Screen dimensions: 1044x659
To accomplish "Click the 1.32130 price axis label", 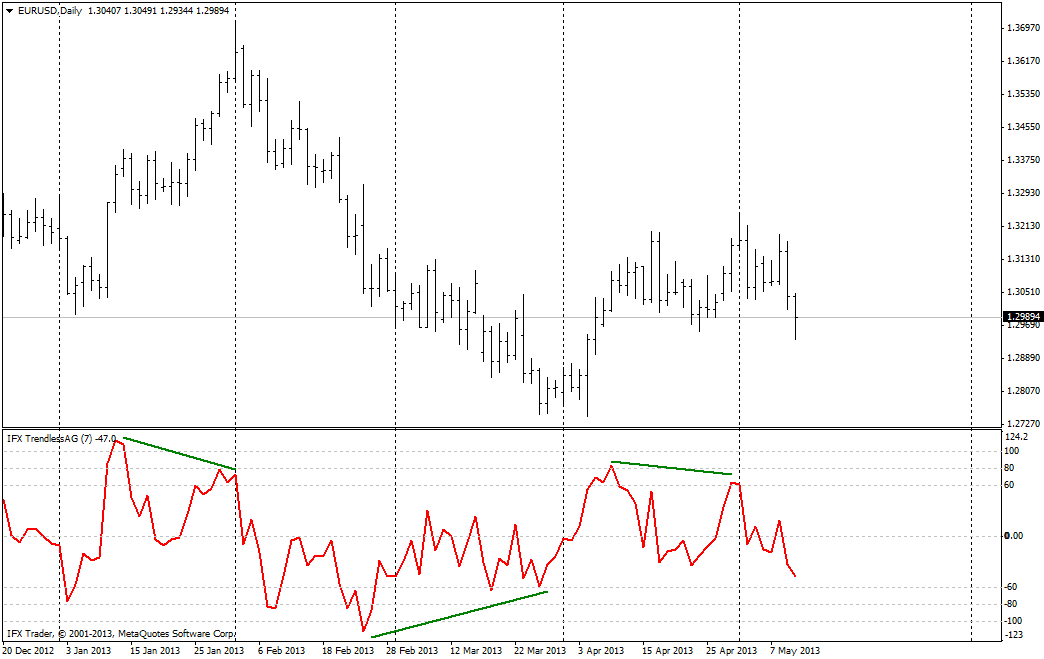I will point(1022,226).
